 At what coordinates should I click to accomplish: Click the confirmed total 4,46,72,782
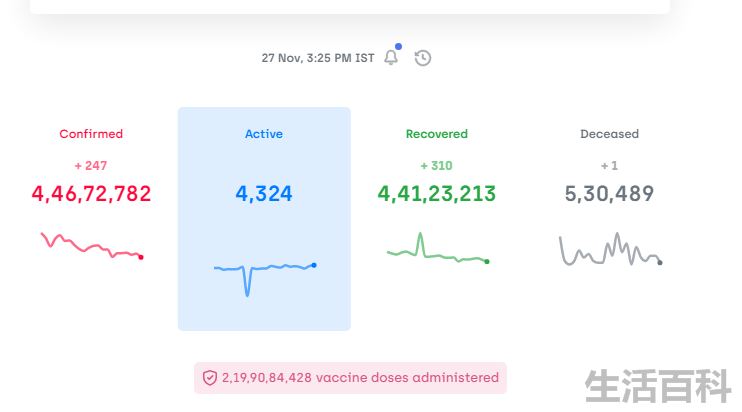91,193
